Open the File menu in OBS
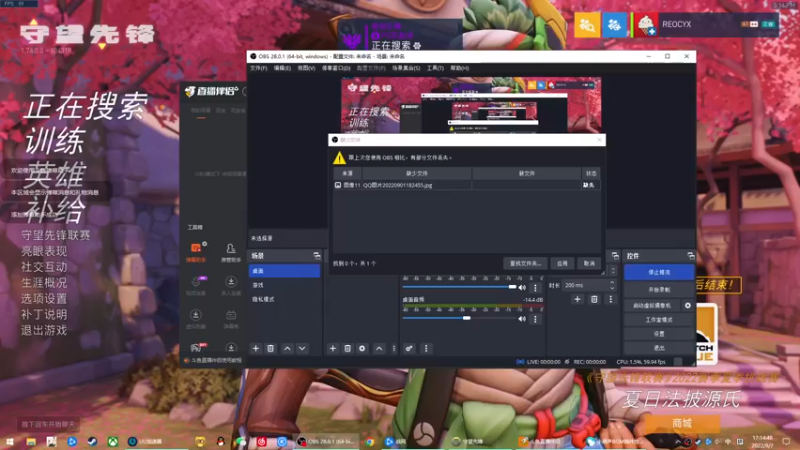 258,68
